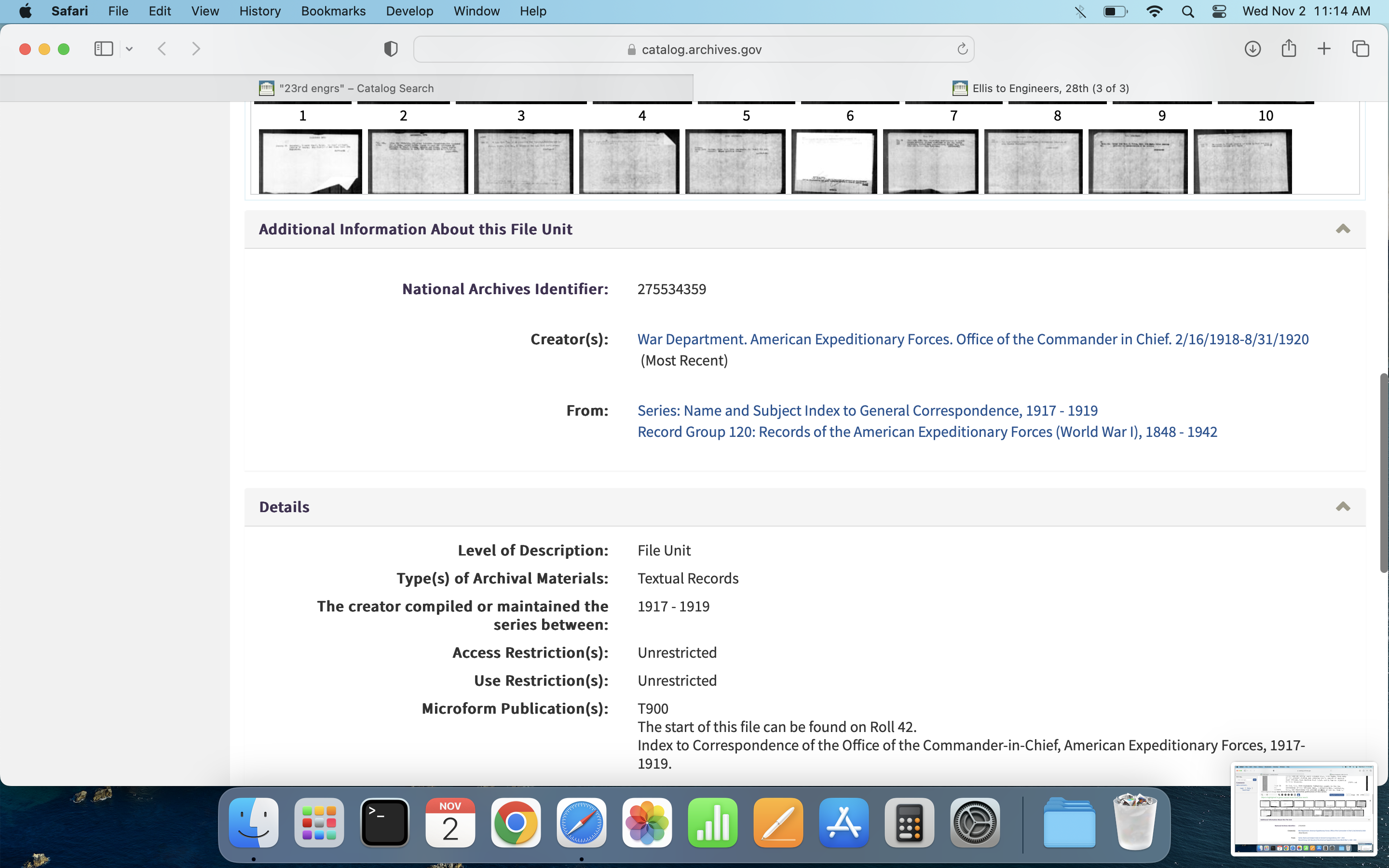Open the Series Name and Subject Index link

pos(867,410)
